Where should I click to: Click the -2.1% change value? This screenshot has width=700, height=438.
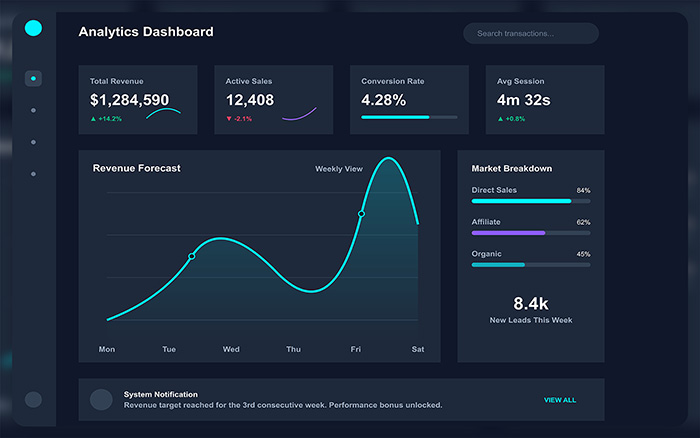pos(243,119)
